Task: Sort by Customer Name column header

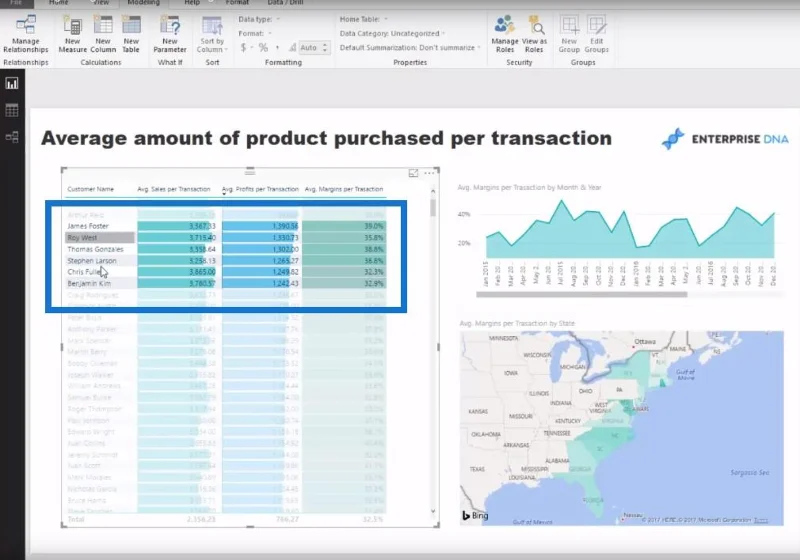Action: click(x=90, y=189)
